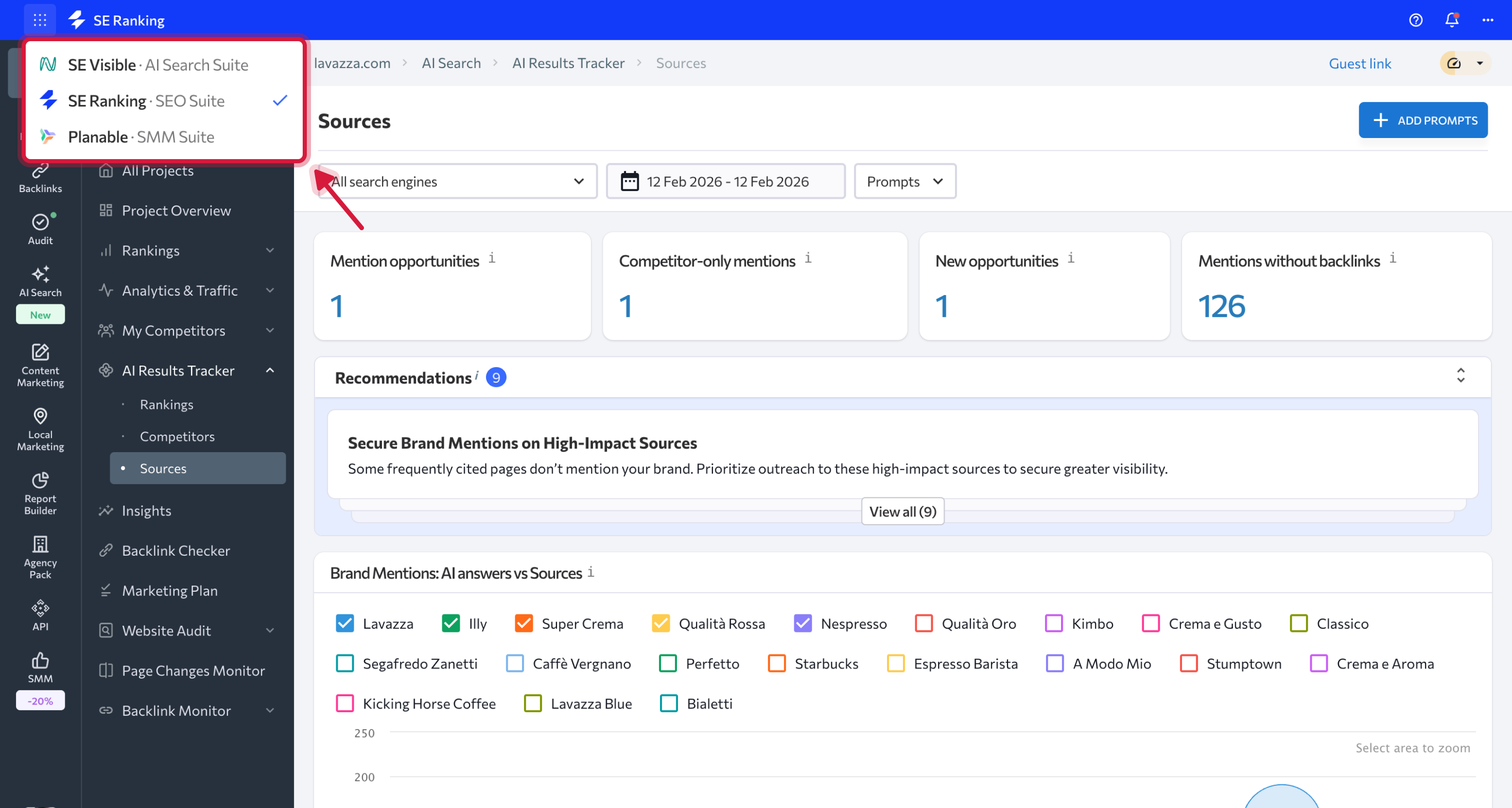
Task: Enable the Starbucks brand checkbox
Action: pyautogui.click(x=776, y=663)
